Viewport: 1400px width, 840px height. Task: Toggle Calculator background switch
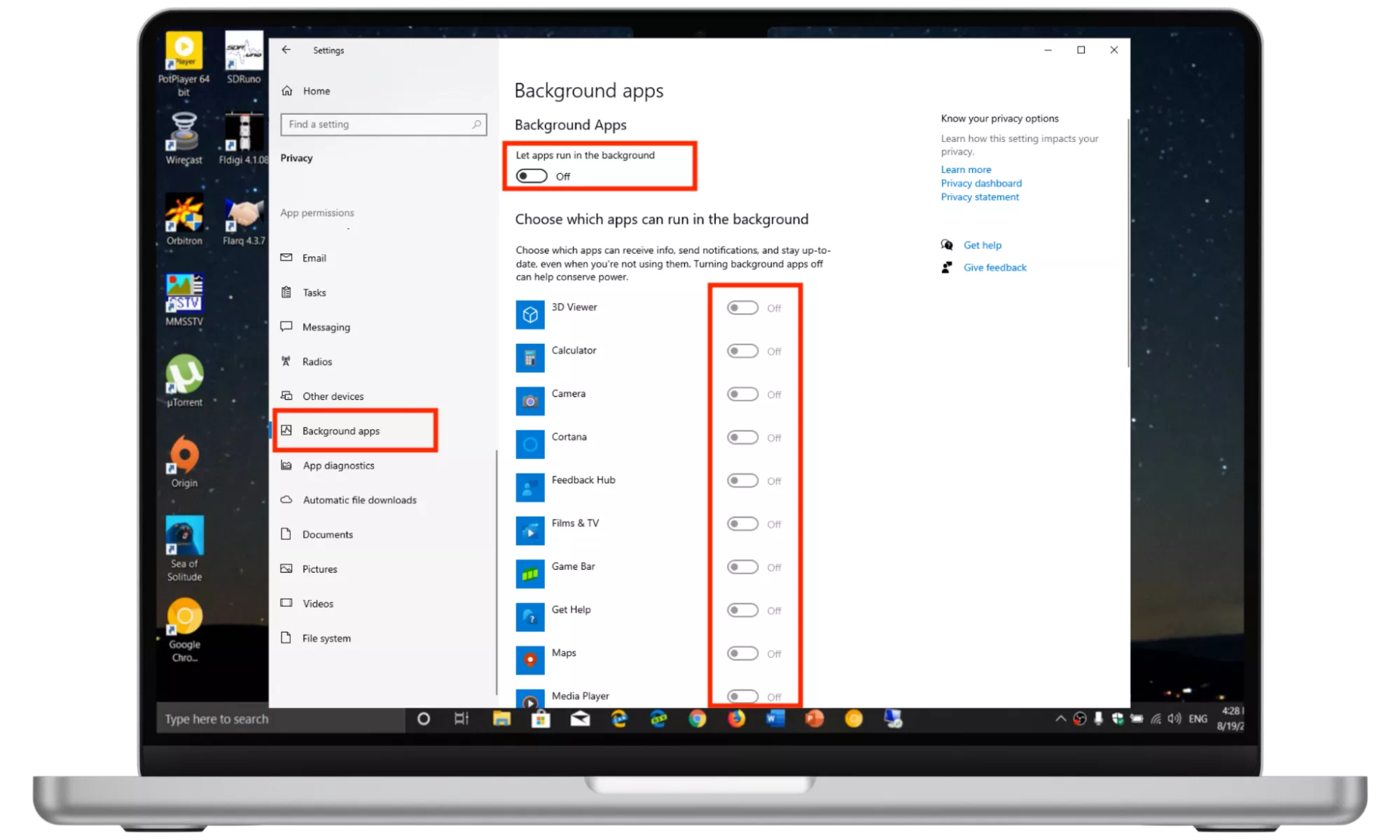click(742, 351)
